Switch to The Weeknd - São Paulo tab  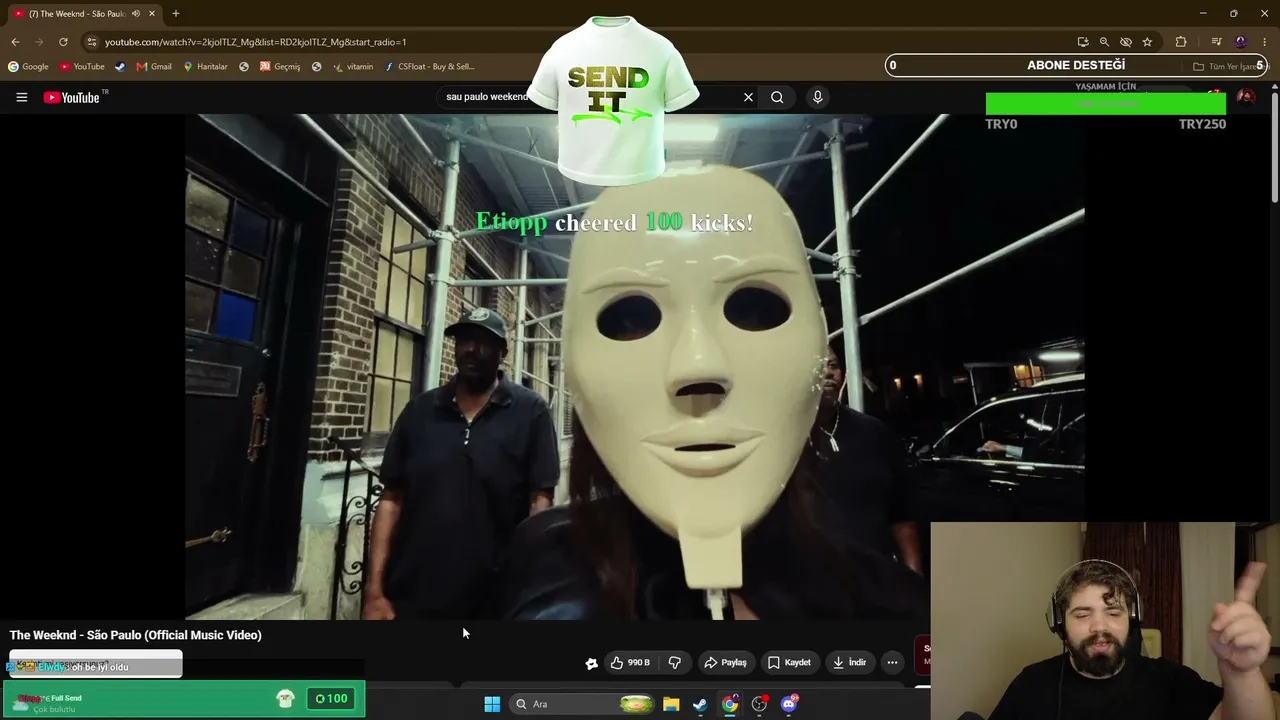[85, 14]
